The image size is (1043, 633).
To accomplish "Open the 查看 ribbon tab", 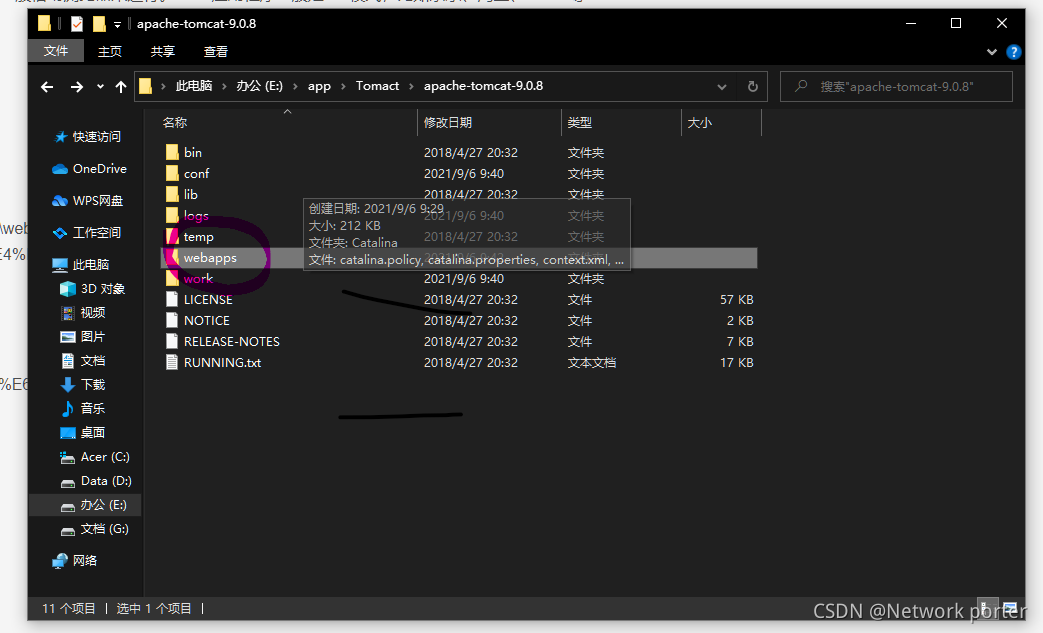I will point(216,51).
